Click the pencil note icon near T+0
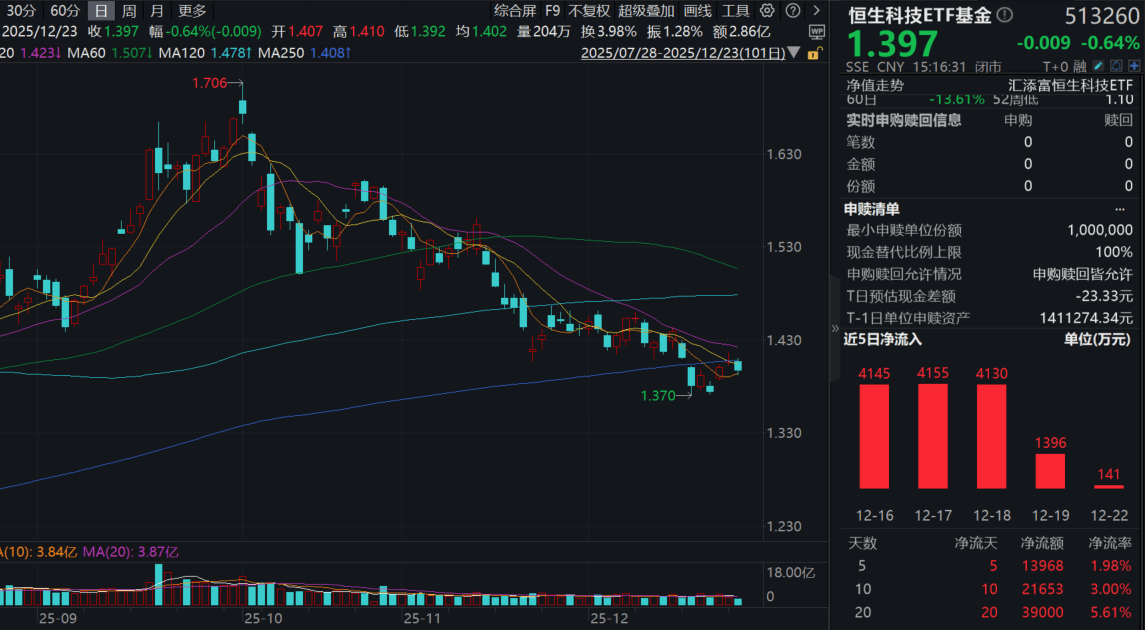Viewport: 1145px width, 630px height. click(1096, 68)
